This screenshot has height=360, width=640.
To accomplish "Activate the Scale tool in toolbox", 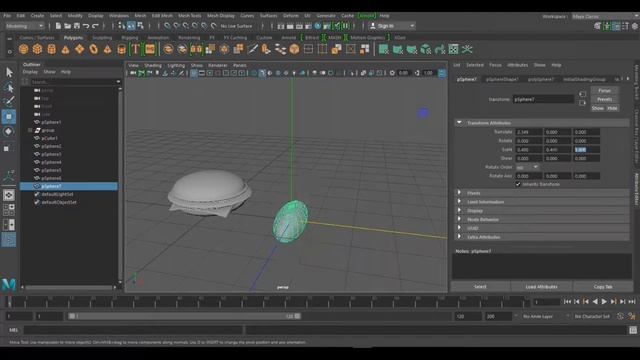I will [x=7, y=148].
